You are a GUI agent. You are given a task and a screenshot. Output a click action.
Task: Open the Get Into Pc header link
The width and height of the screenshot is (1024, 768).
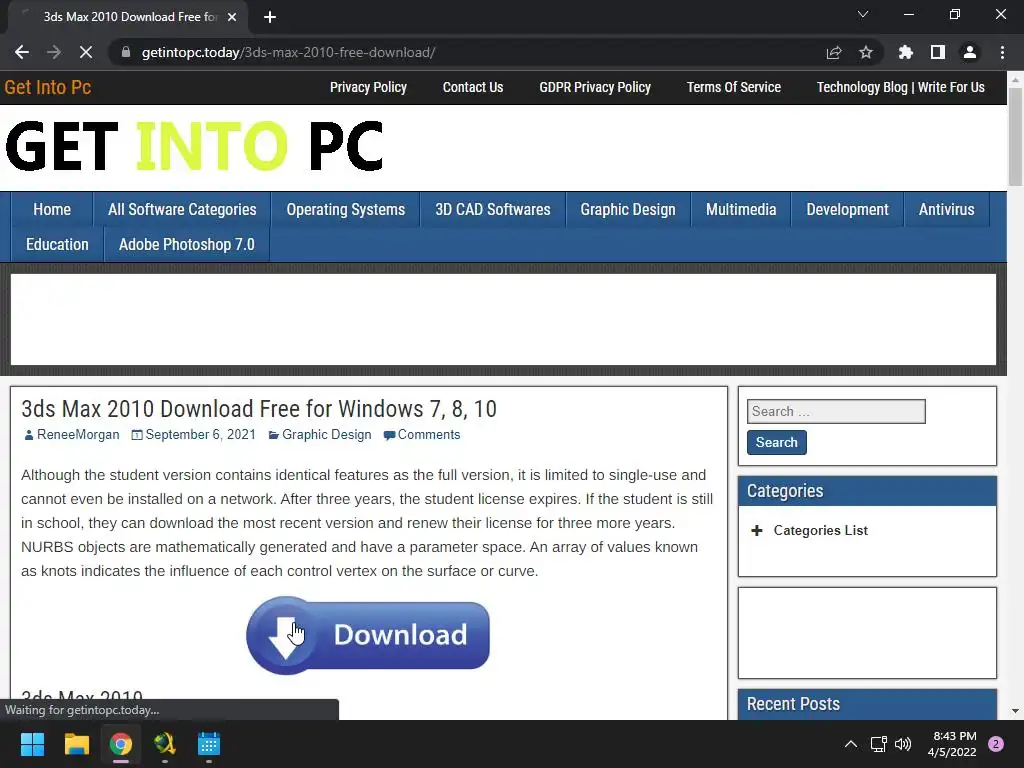(x=48, y=88)
